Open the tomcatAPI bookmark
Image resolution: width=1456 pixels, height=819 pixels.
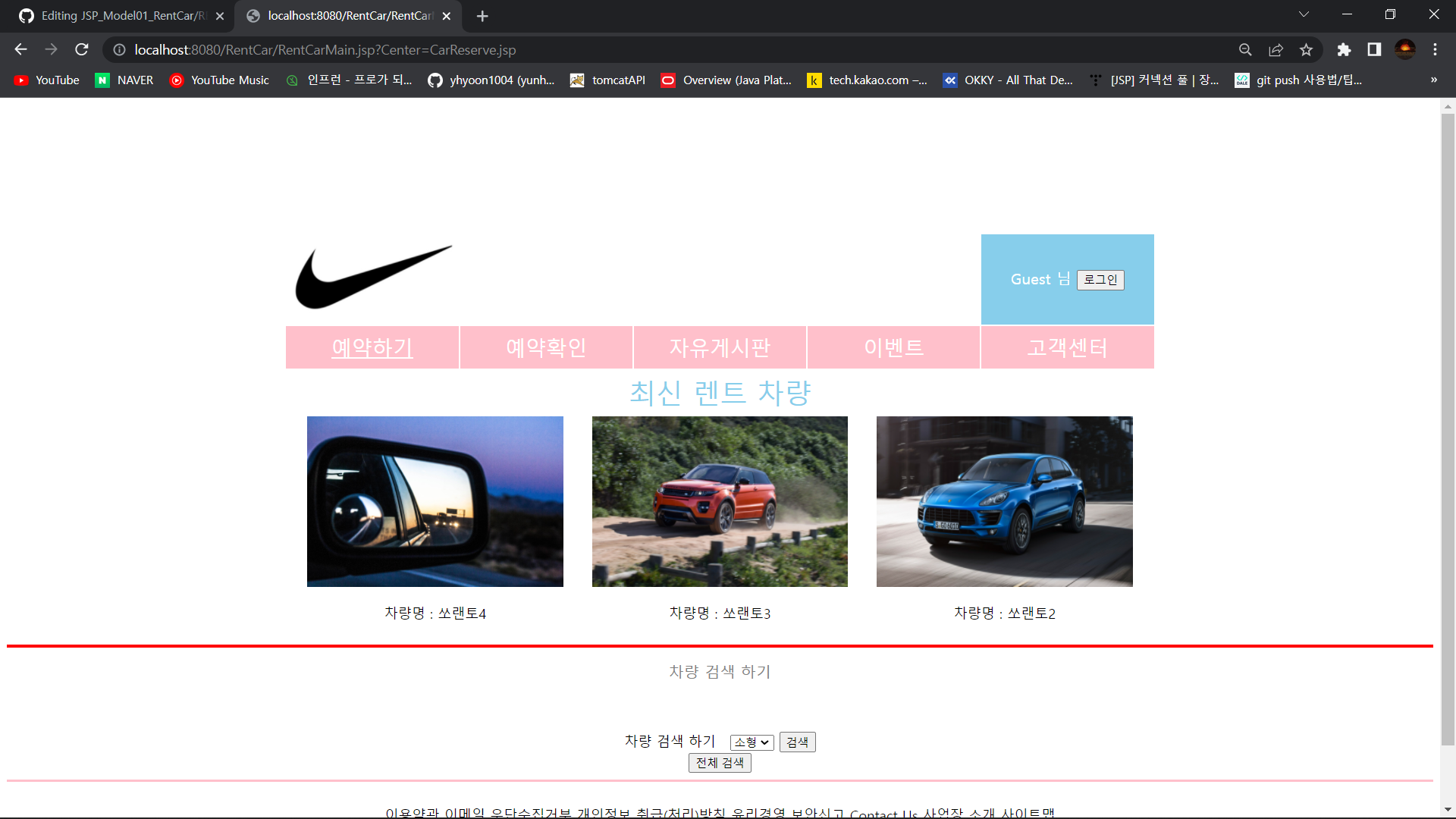click(607, 80)
